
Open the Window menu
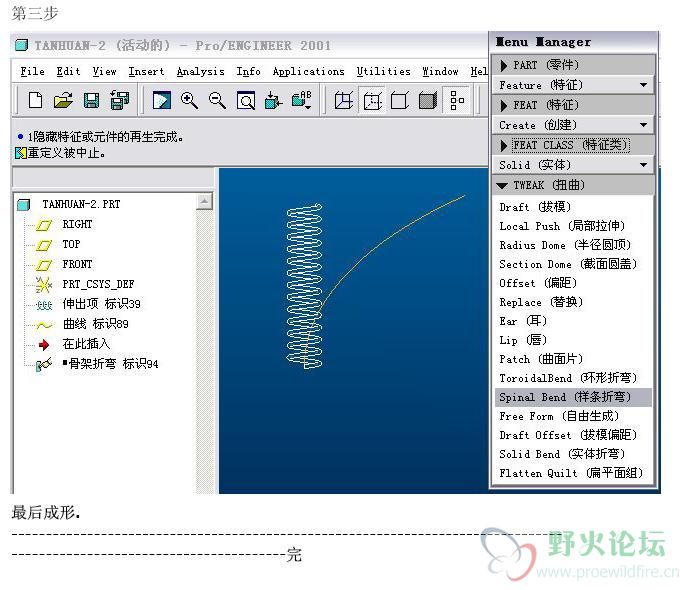click(x=440, y=72)
